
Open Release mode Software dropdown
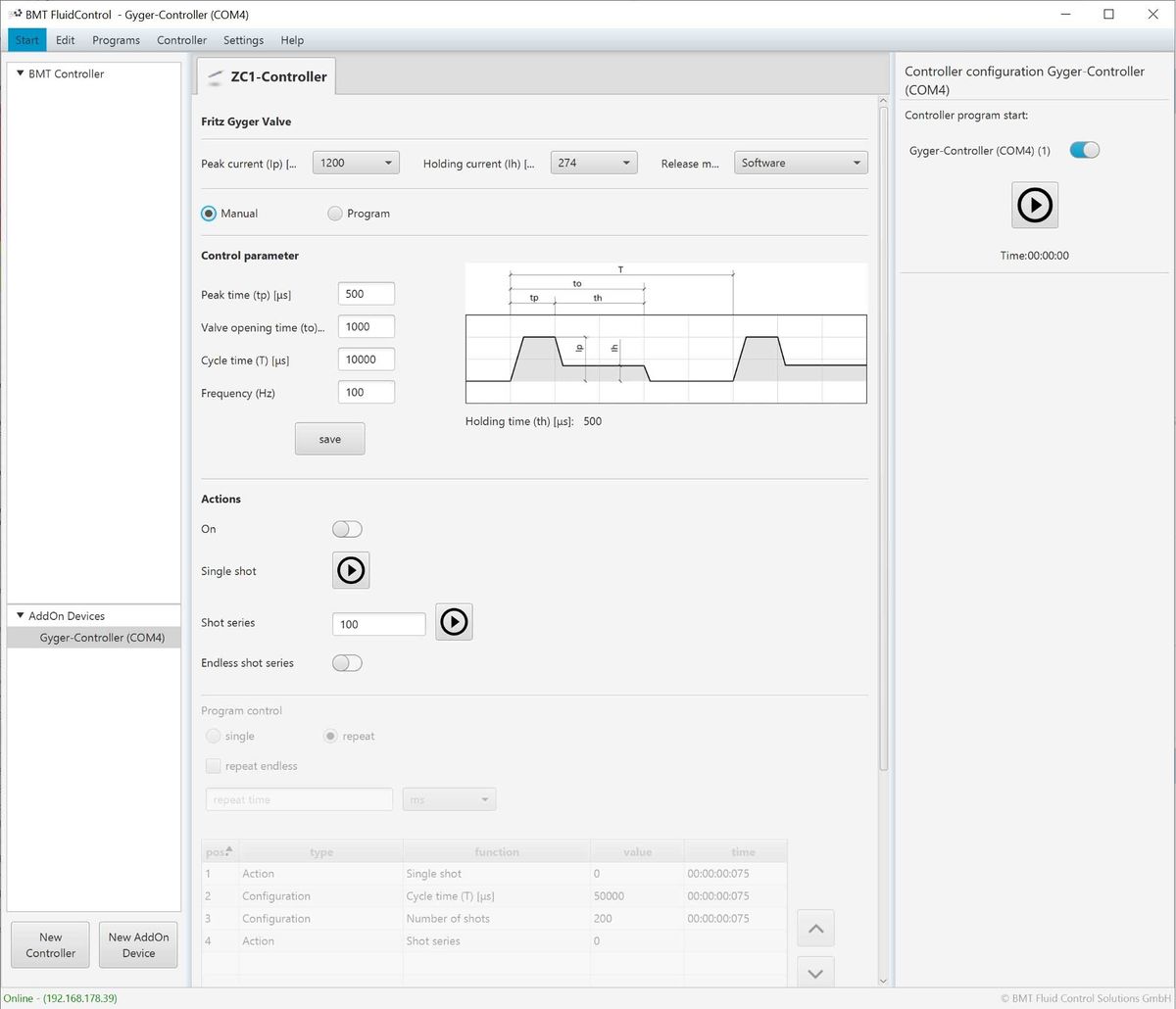click(x=801, y=163)
